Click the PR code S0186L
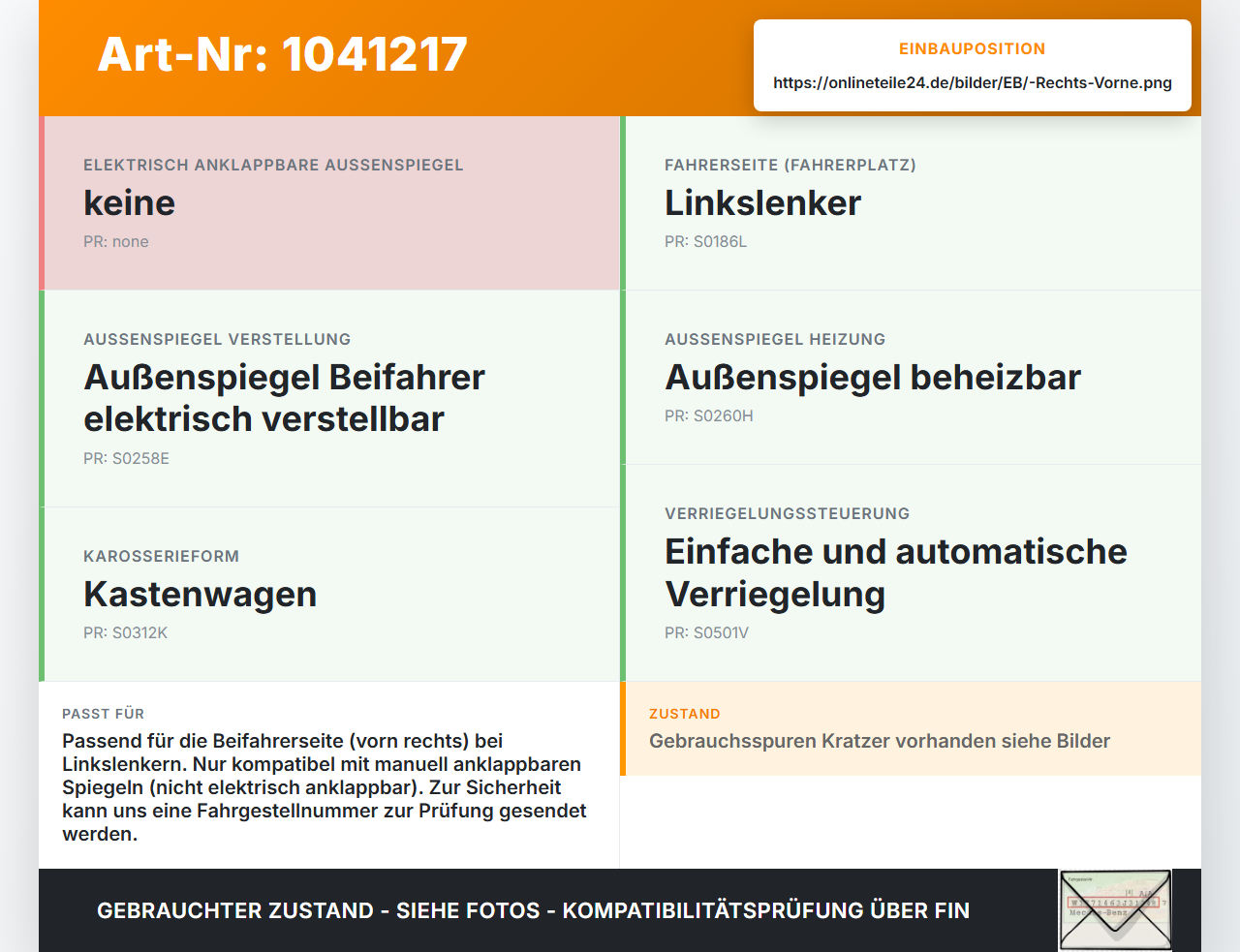This screenshot has width=1240, height=952. [705, 242]
